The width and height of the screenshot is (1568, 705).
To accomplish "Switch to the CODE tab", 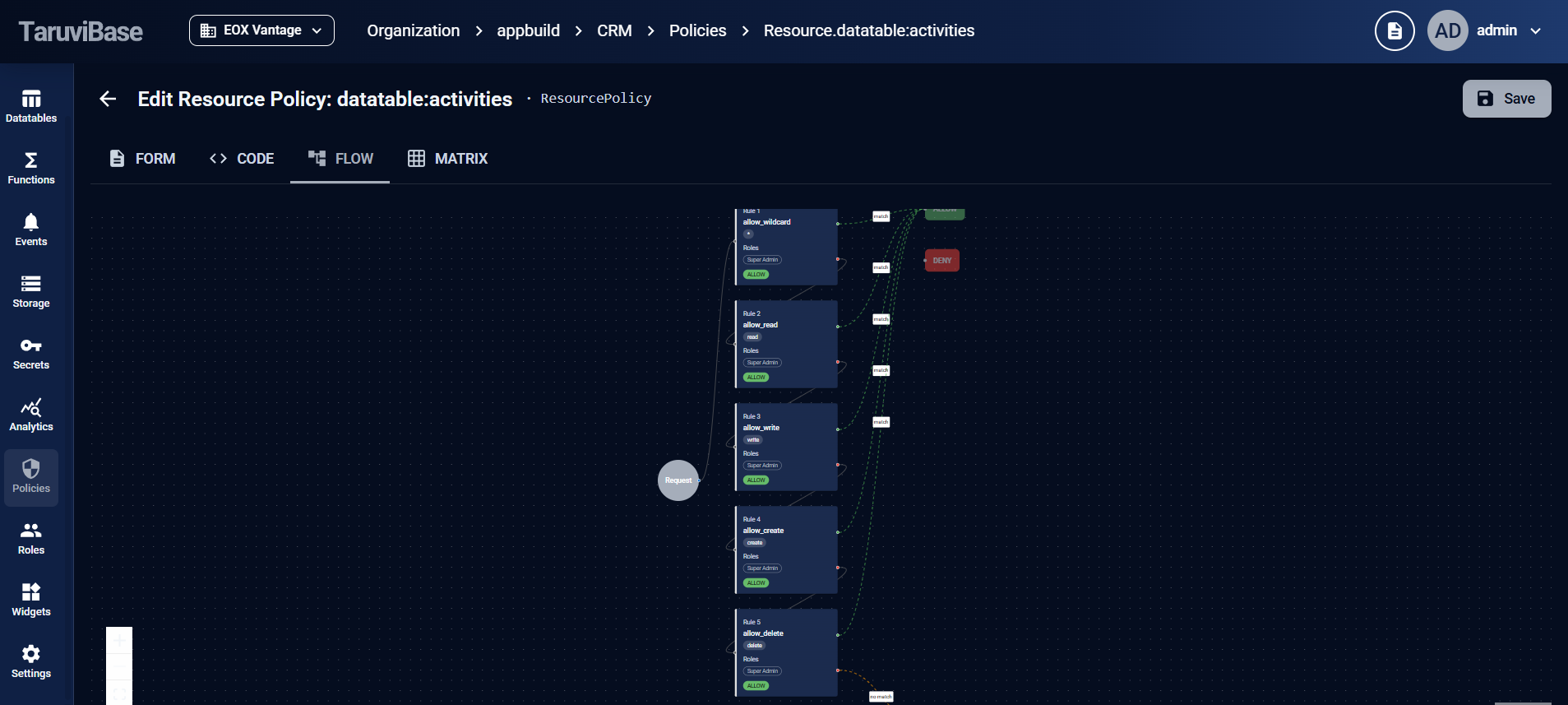I will point(242,159).
